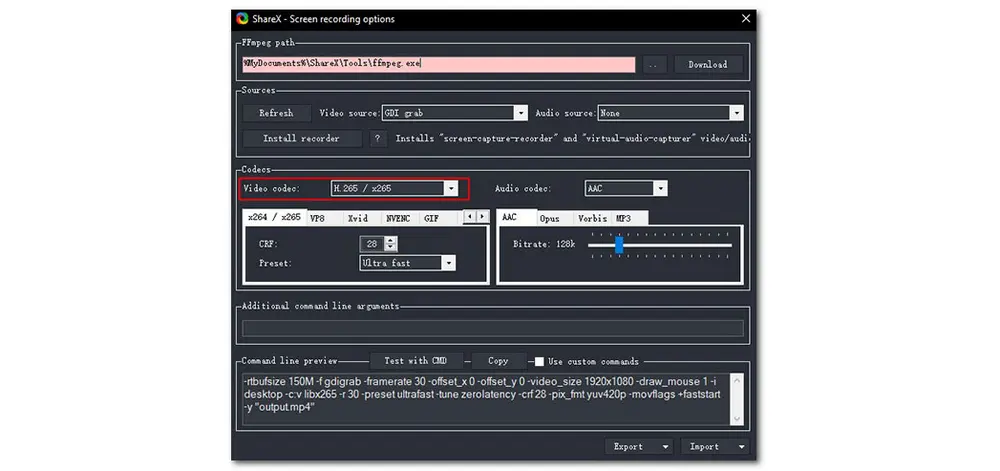This screenshot has height=471, width=1000.
Task: Click the question mark help button
Action: coord(377,139)
